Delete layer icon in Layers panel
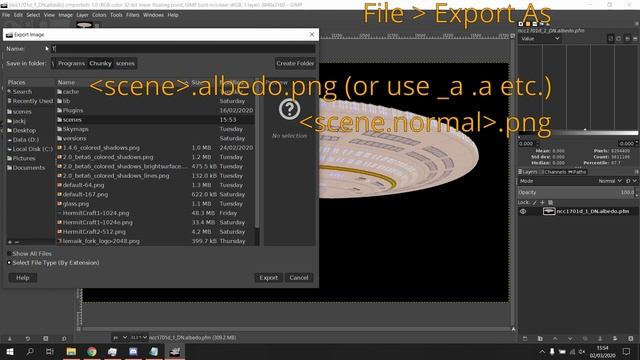 coord(631,338)
